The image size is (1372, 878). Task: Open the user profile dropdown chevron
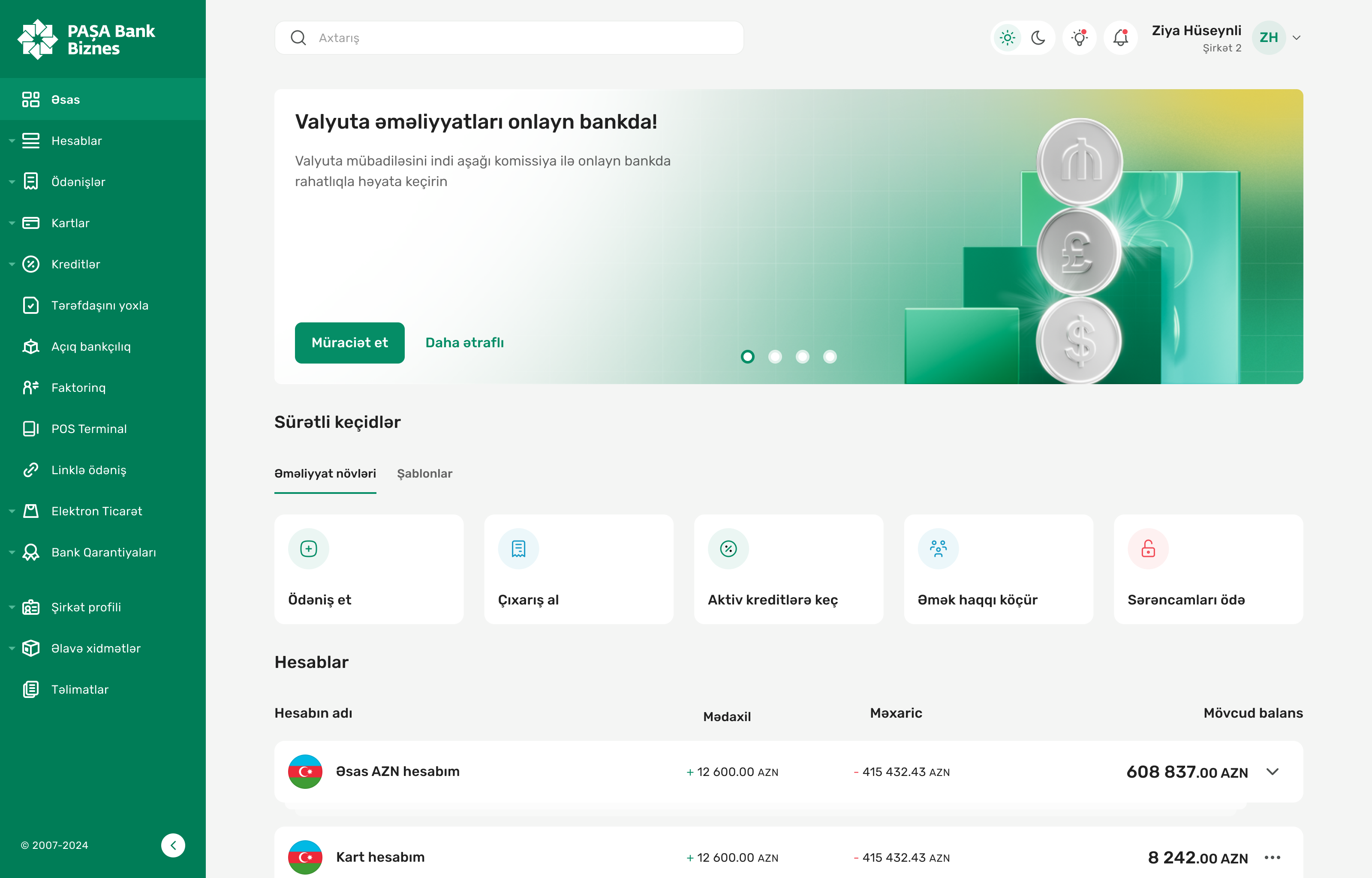(x=1296, y=38)
